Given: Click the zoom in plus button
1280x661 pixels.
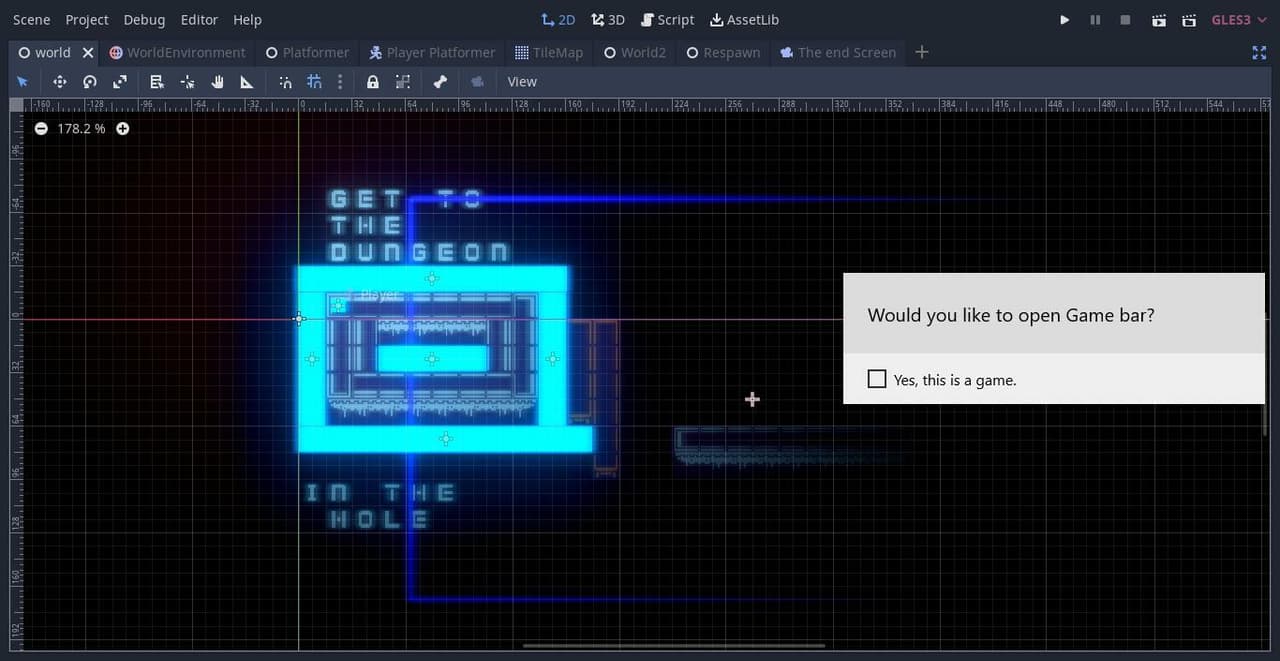Looking at the screenshot, I should (x=122, y=128).
